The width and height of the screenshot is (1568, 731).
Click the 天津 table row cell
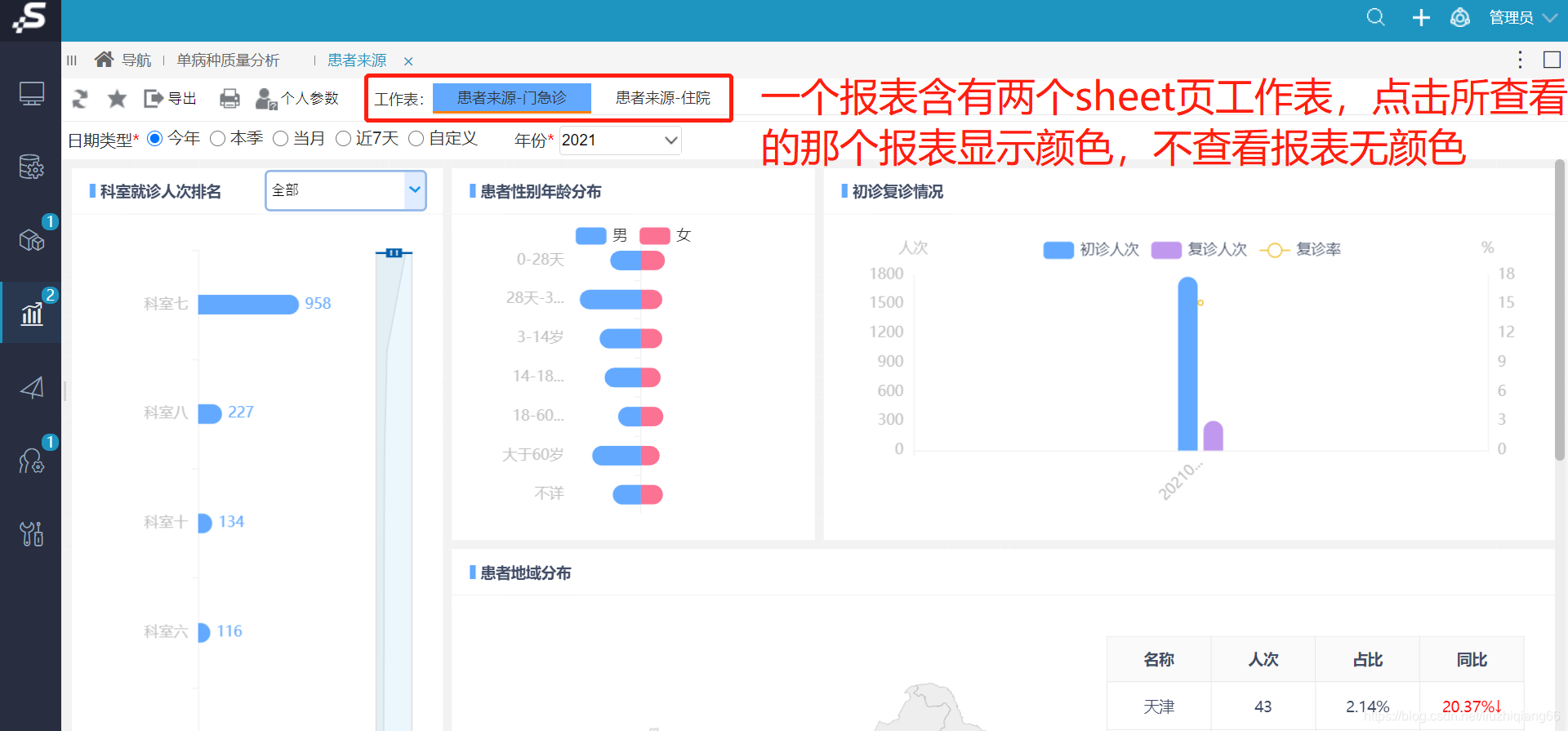tap(1159, 706)
